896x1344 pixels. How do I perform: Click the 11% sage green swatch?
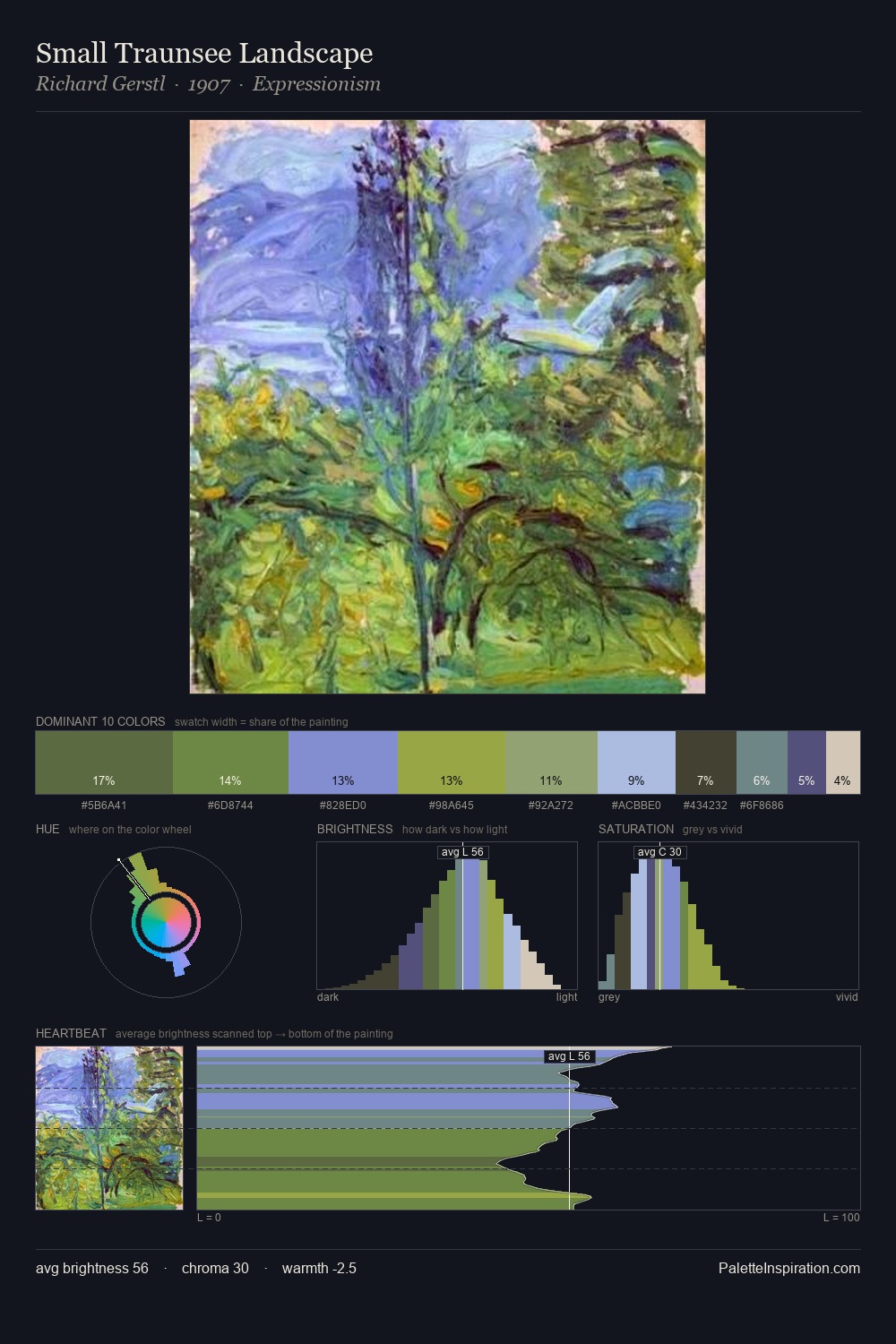coord(551,762)
